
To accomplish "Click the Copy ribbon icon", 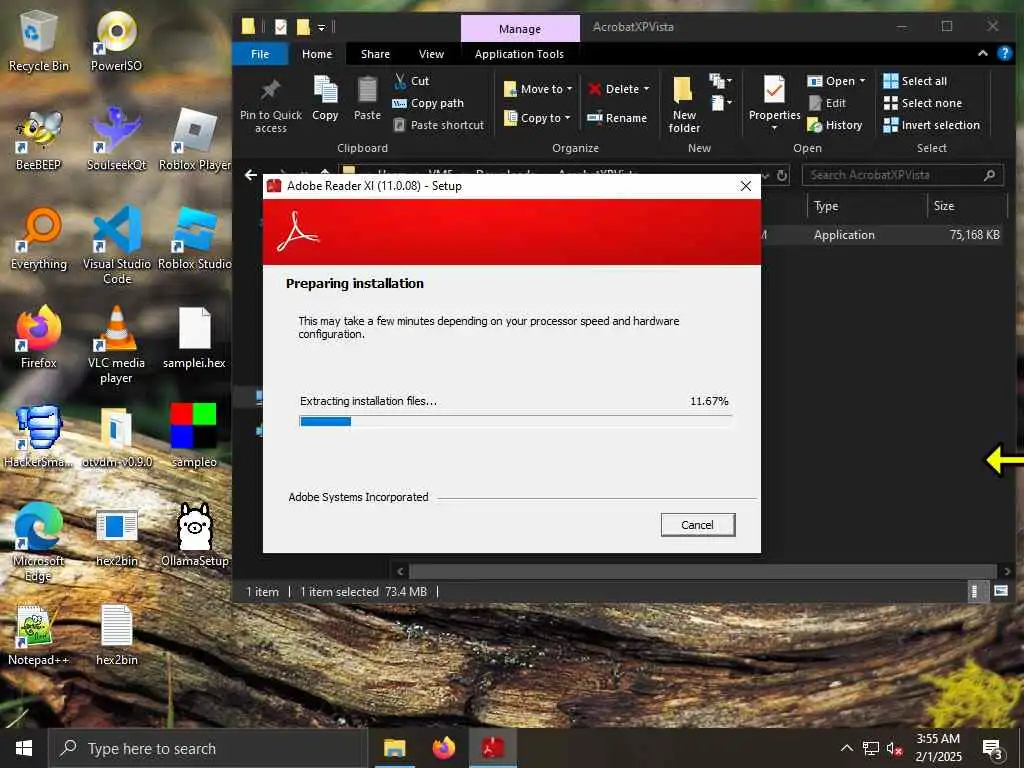I will 325,98.
